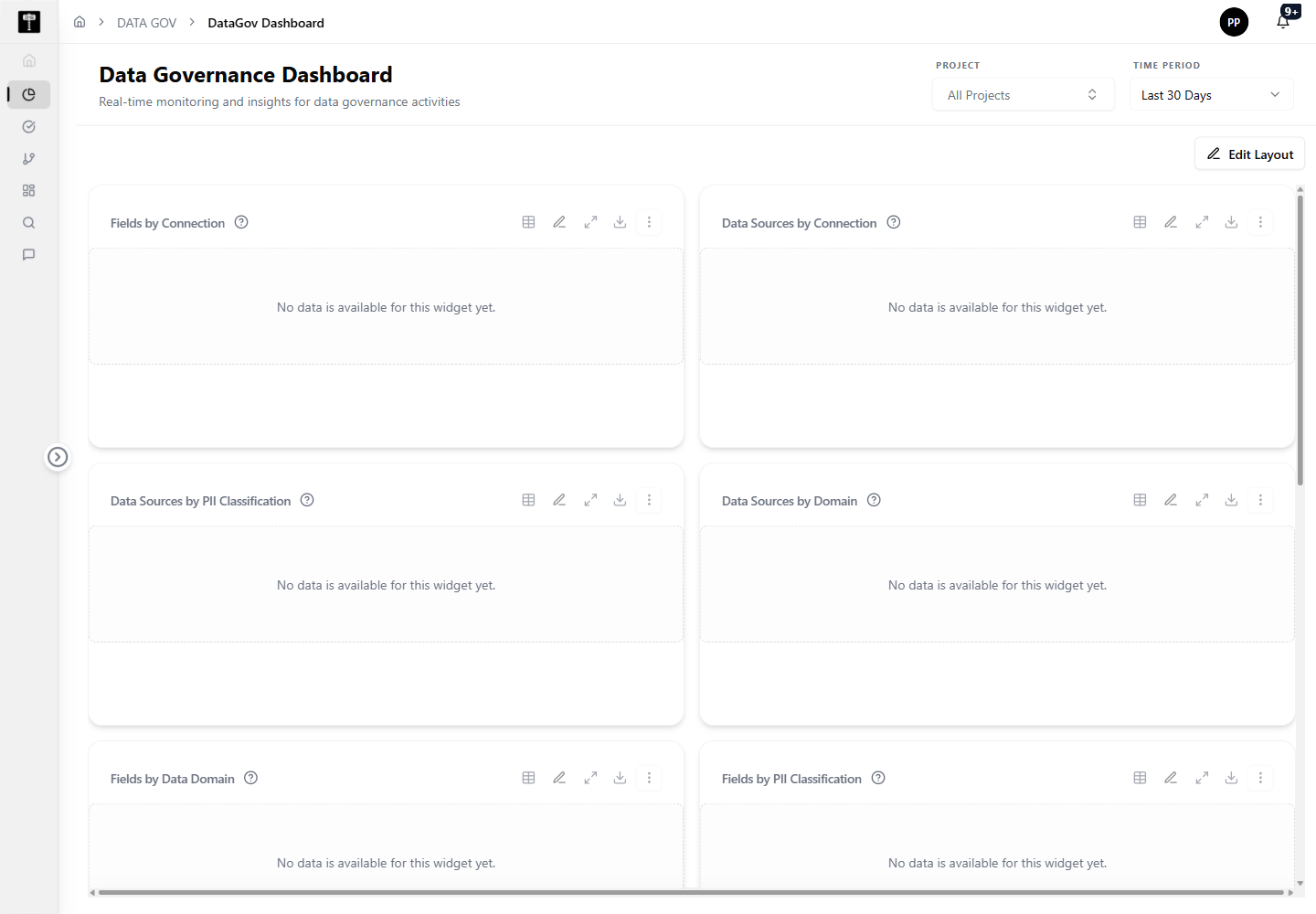
Task: Open more options for Fields by Connection
Action: click(x=649, y=222)
